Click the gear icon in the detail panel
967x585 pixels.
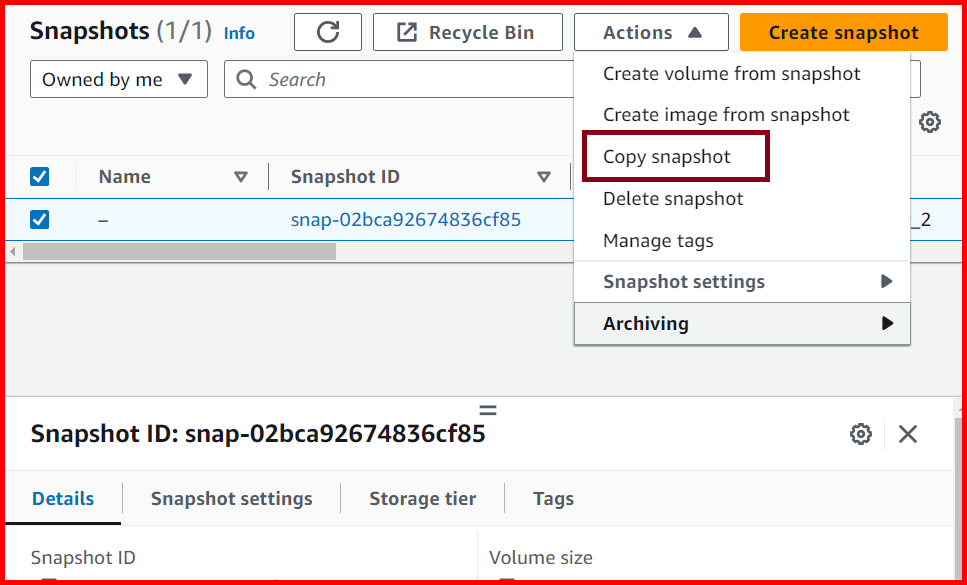pos(860,434)
